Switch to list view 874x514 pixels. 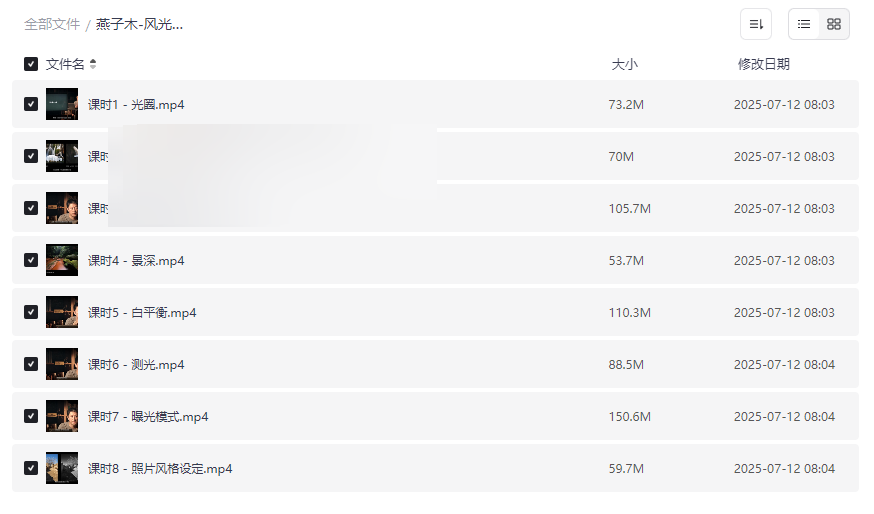click(x=804, y=24)
